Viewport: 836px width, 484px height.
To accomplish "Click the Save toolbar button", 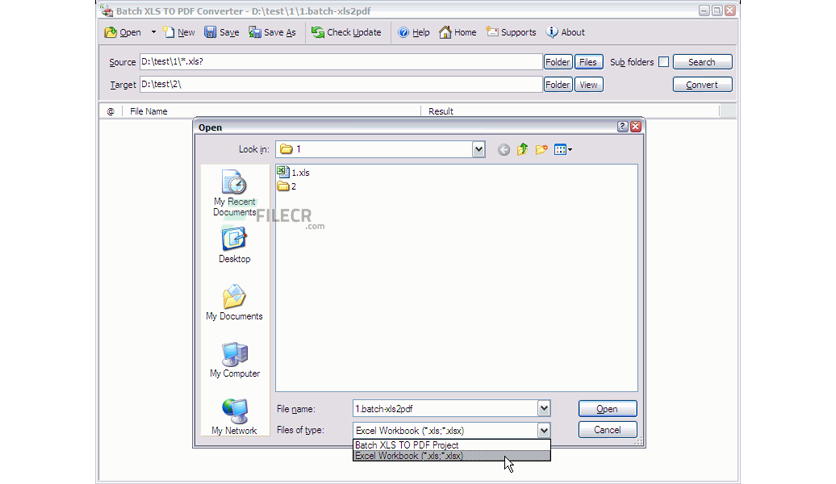I will point(222,33).
